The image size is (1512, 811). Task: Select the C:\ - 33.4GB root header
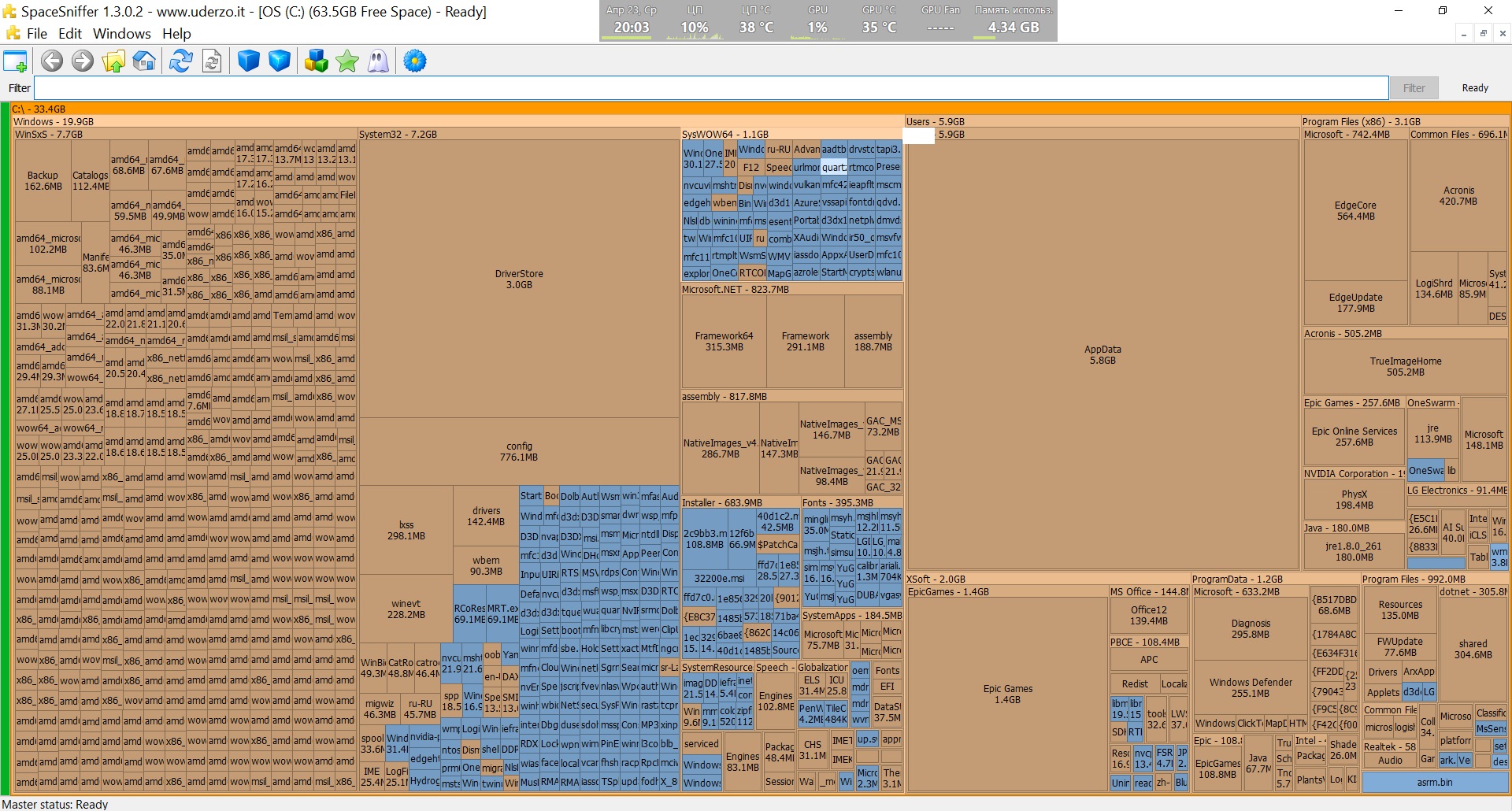point(760,109)
